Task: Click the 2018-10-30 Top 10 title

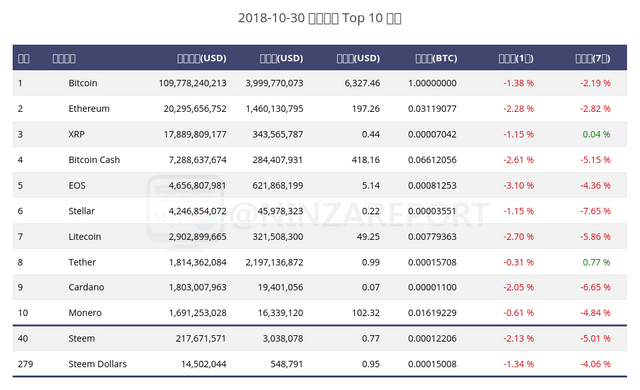Action: click(x=320, y=18)
